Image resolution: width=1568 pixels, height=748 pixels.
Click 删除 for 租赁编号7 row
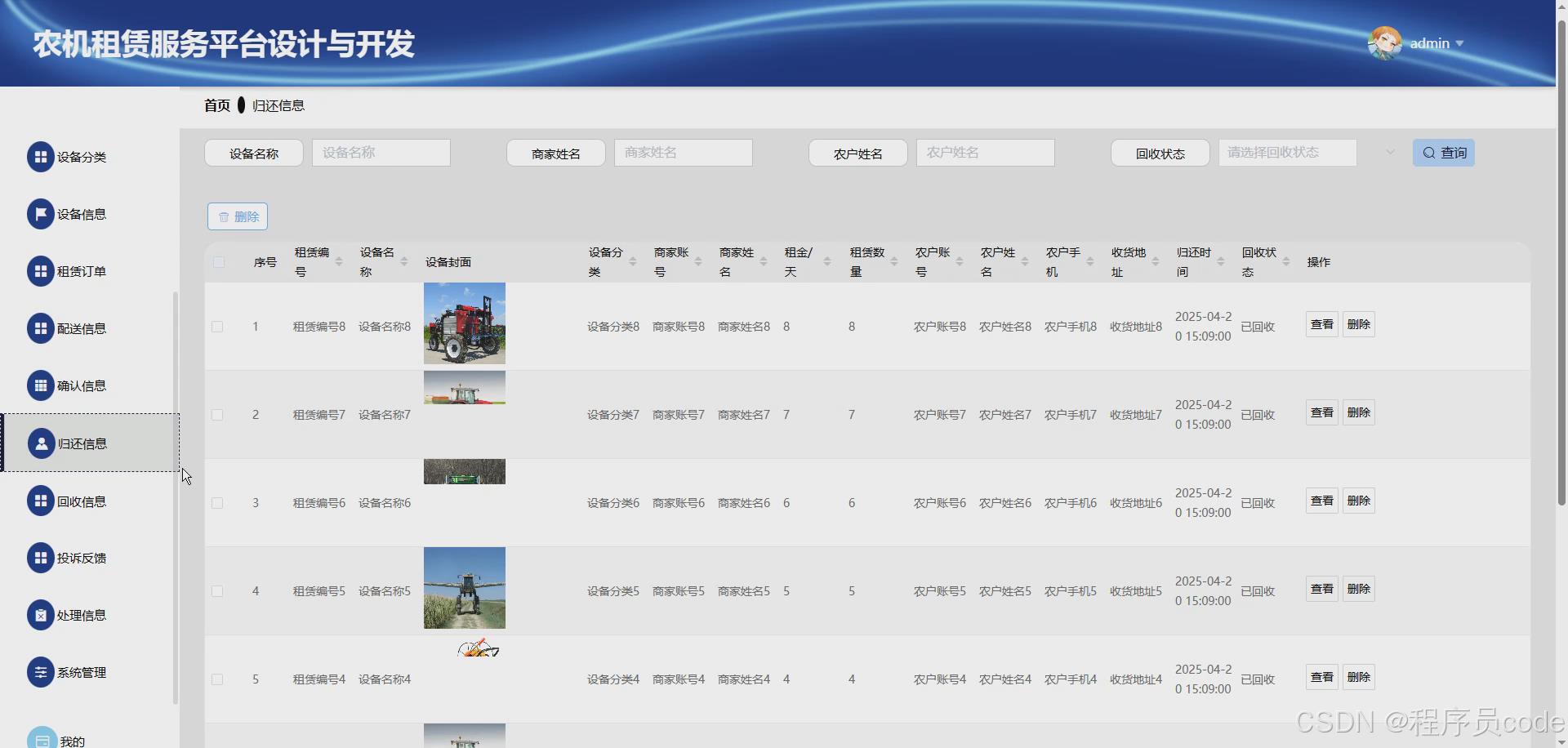pyautogui.click(x=1359, y=412)
